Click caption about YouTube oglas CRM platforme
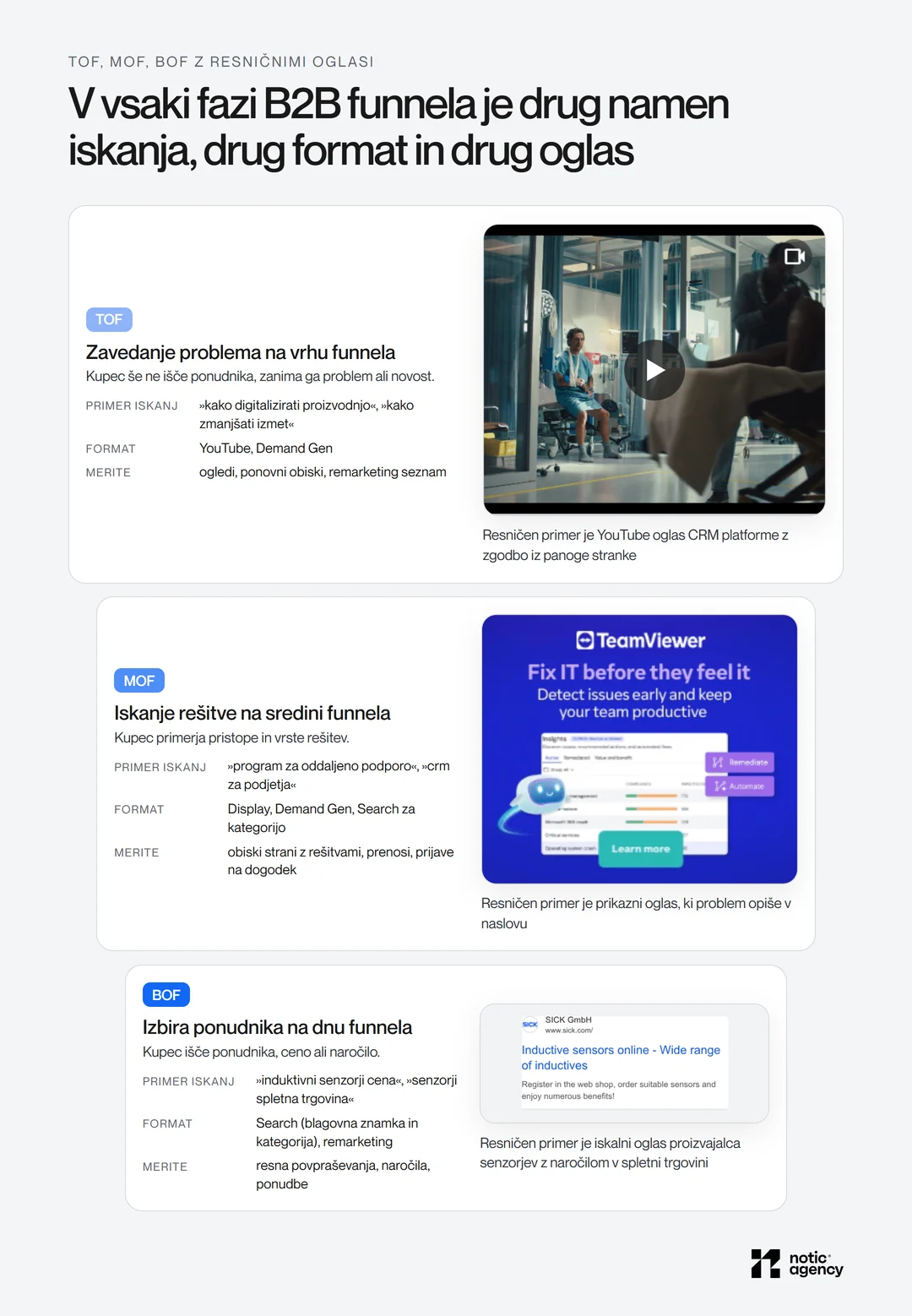The image size is (912, 1316). click(635, 545)
